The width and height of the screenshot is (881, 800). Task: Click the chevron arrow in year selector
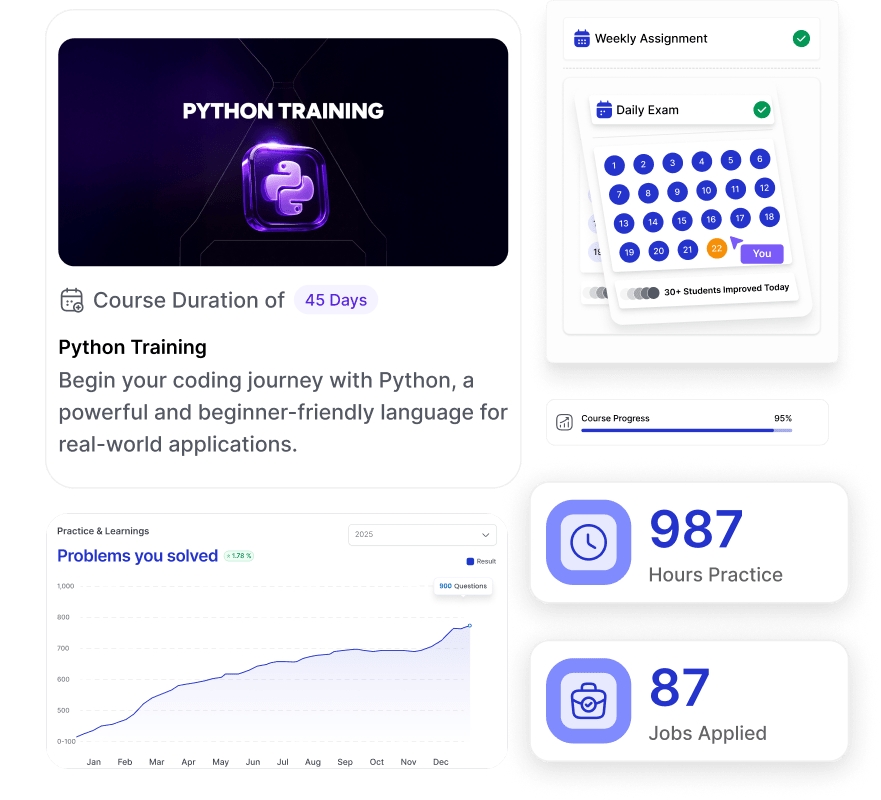pyautogui.click(x=485, y=534)
